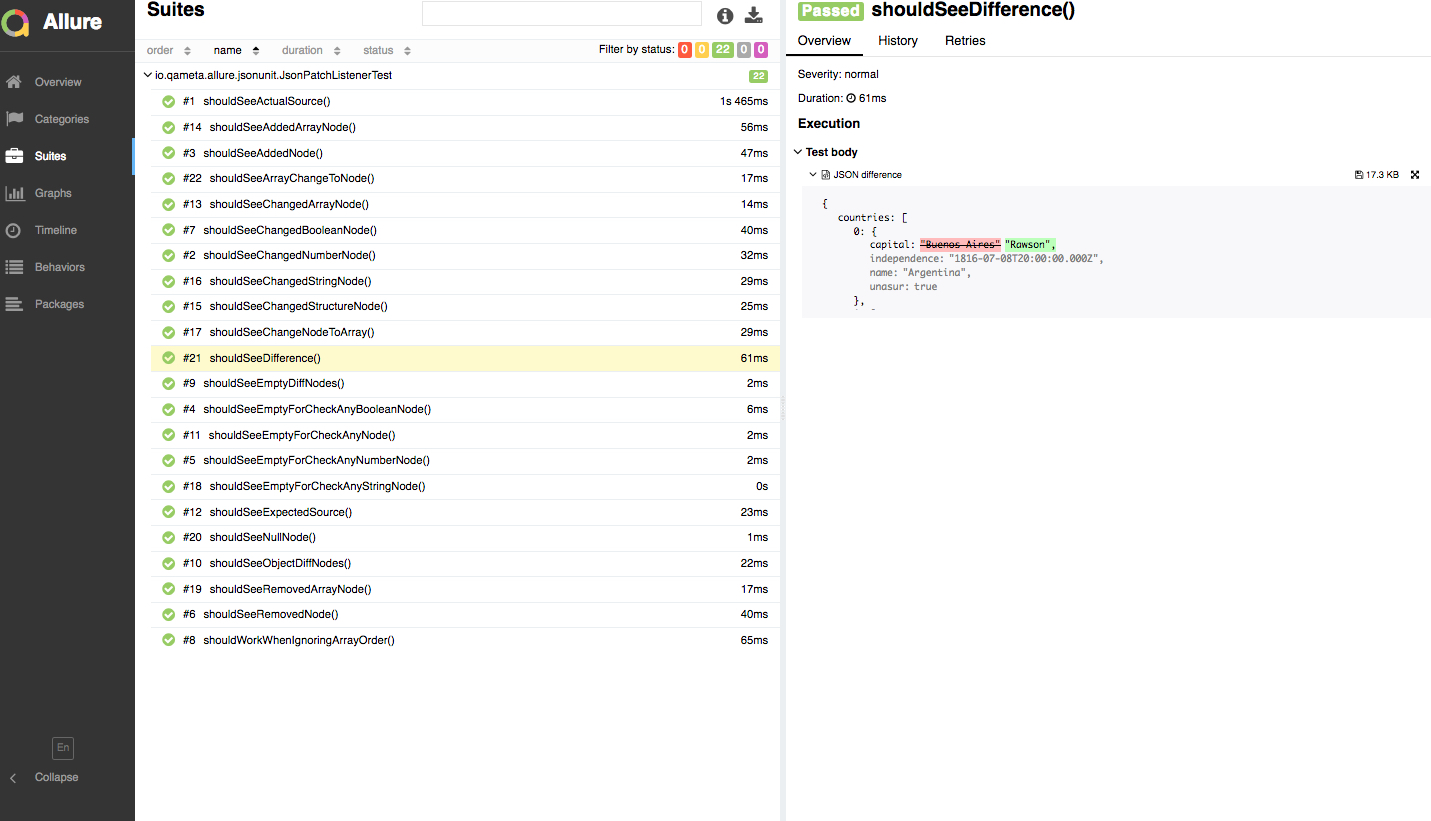
Task: Download the suites CSV via download icon
Action: (x=754, y=15)
